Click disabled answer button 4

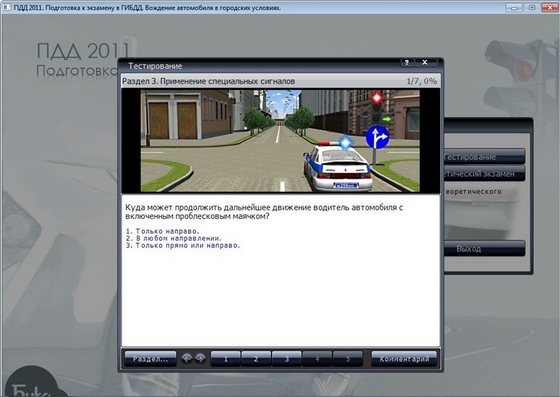click(317, 359)
